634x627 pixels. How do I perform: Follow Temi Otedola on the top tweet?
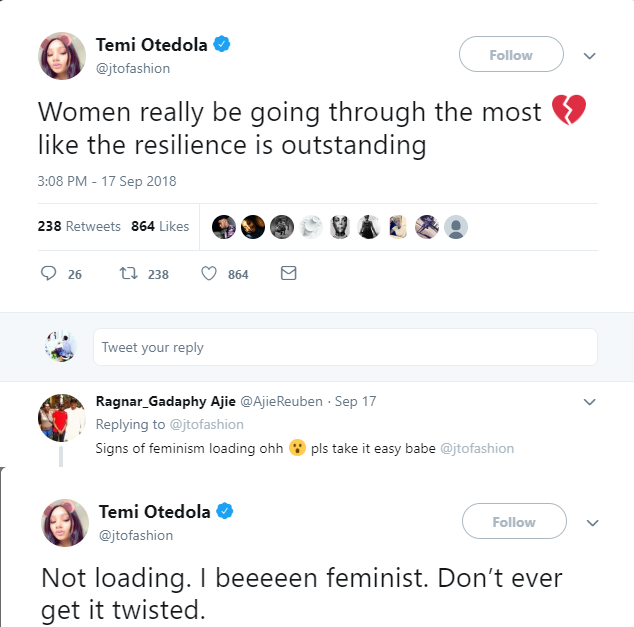510,55
